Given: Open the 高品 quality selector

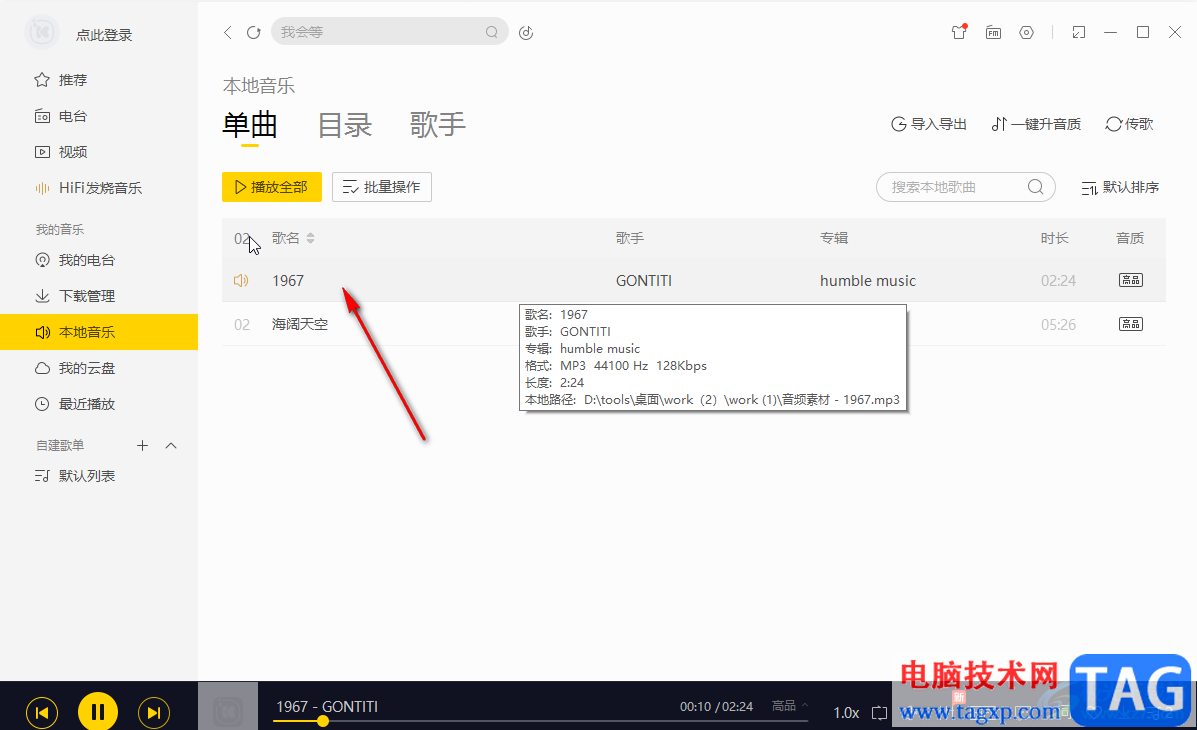Looking at the screenshot, I should [789, 706].
